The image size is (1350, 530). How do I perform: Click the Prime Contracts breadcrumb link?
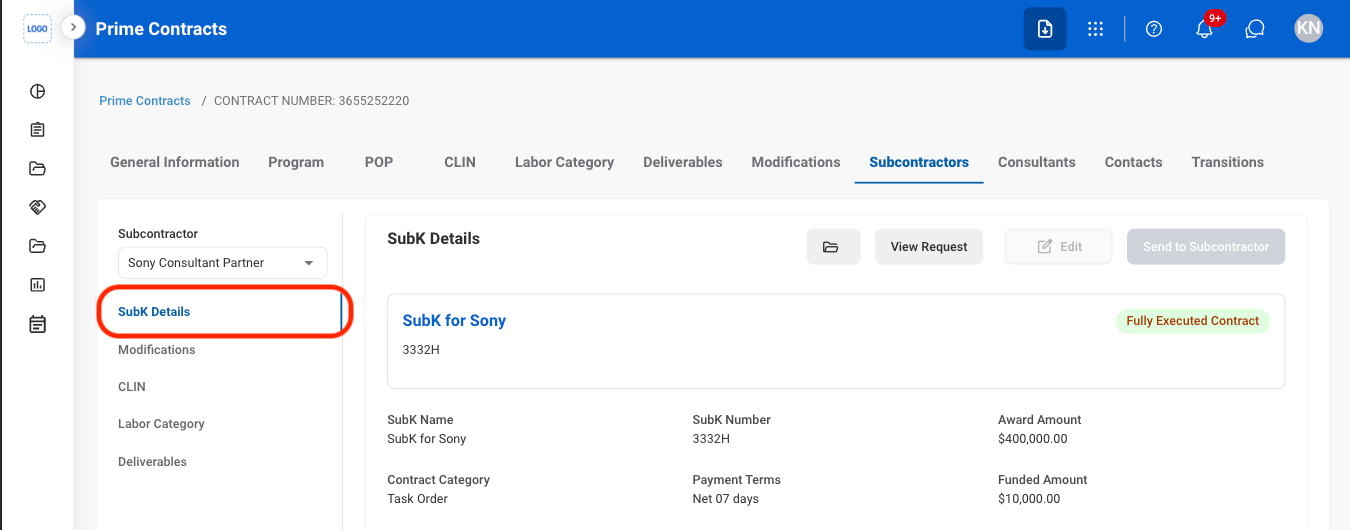[x=145, y=101]
